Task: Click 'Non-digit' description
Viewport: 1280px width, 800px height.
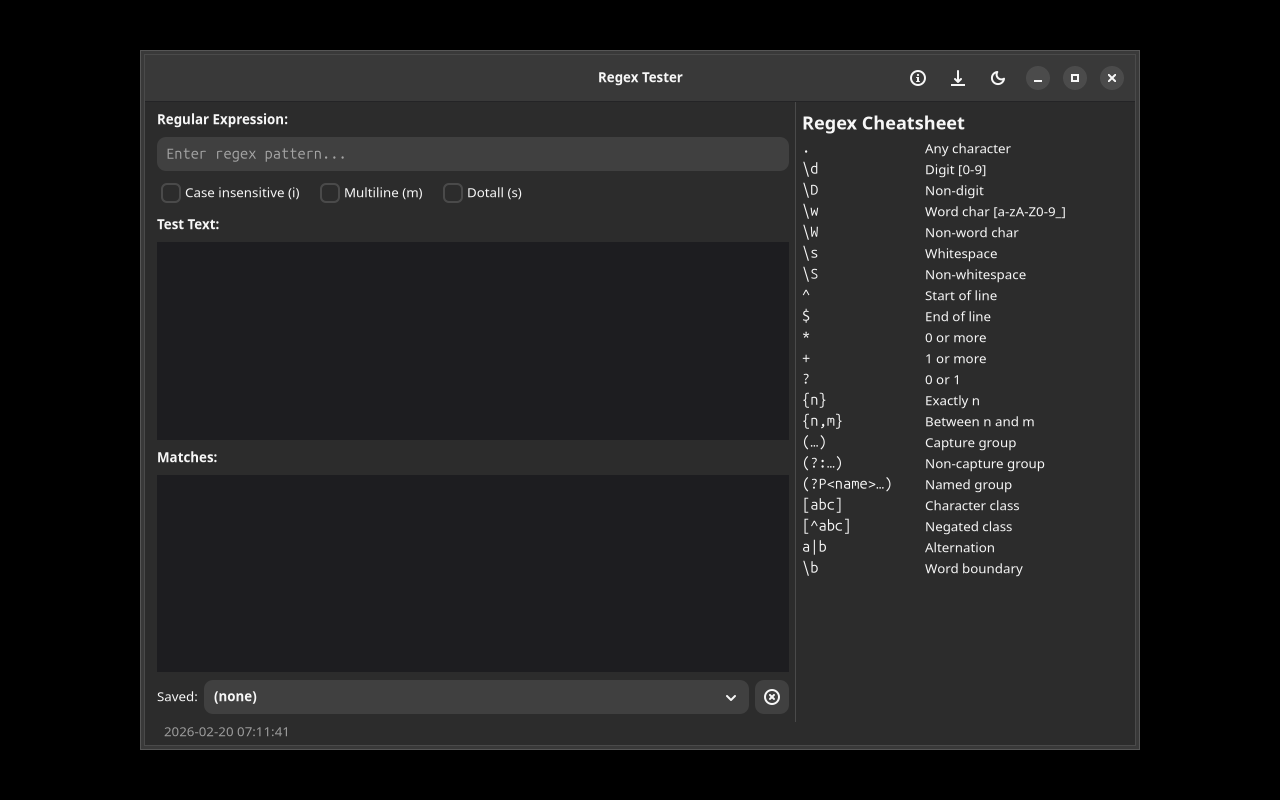Action: (954, 190)
